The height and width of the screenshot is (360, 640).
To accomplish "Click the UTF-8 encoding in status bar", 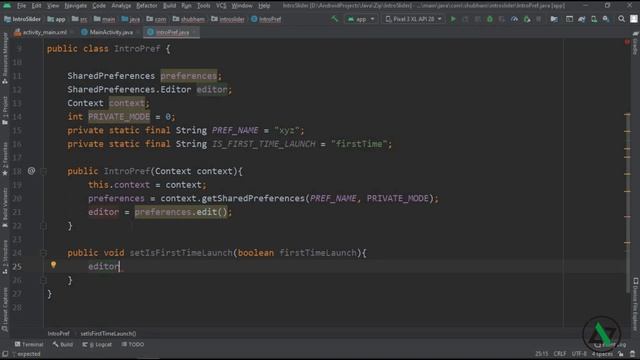I will click(579, 354).
